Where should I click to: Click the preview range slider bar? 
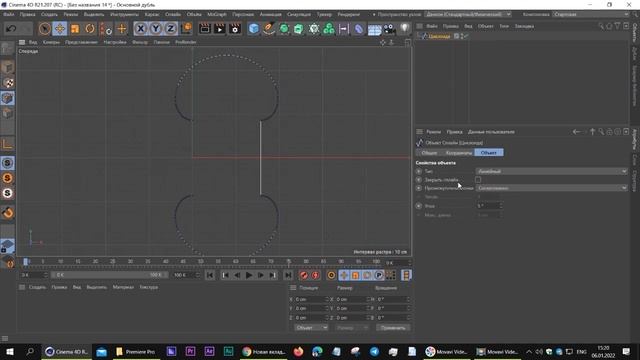click(109, 275)
